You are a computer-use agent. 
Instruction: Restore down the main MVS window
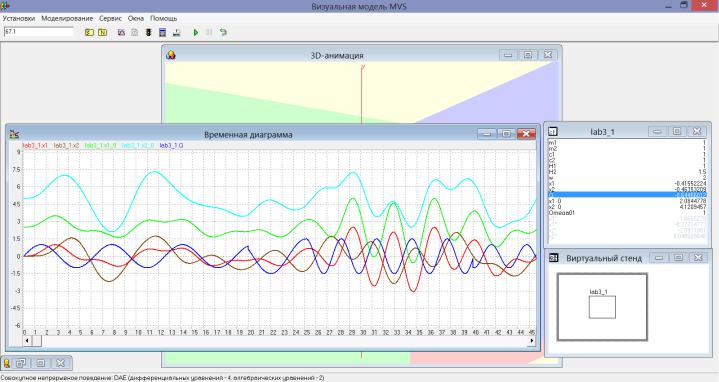pyautogui.click(x=684, y=6)
